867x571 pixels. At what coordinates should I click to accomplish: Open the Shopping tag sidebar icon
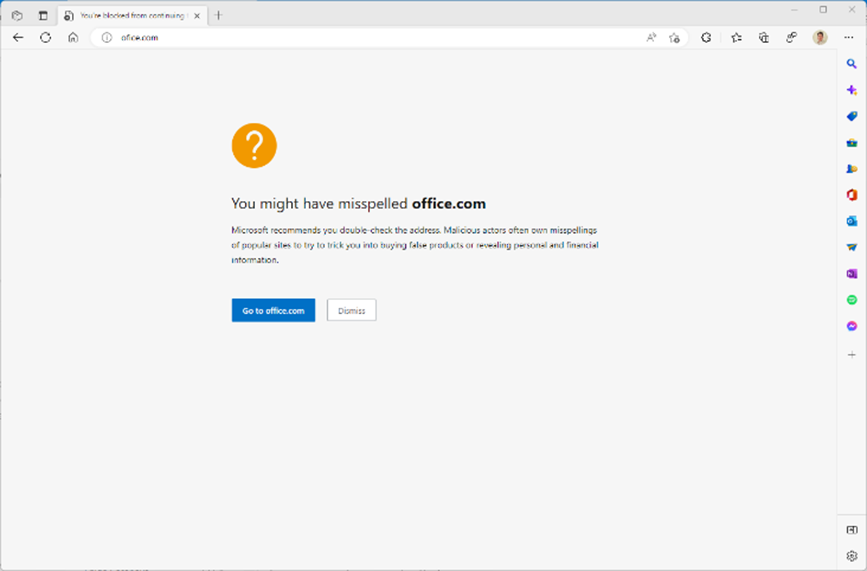click(x=852, y=116)
